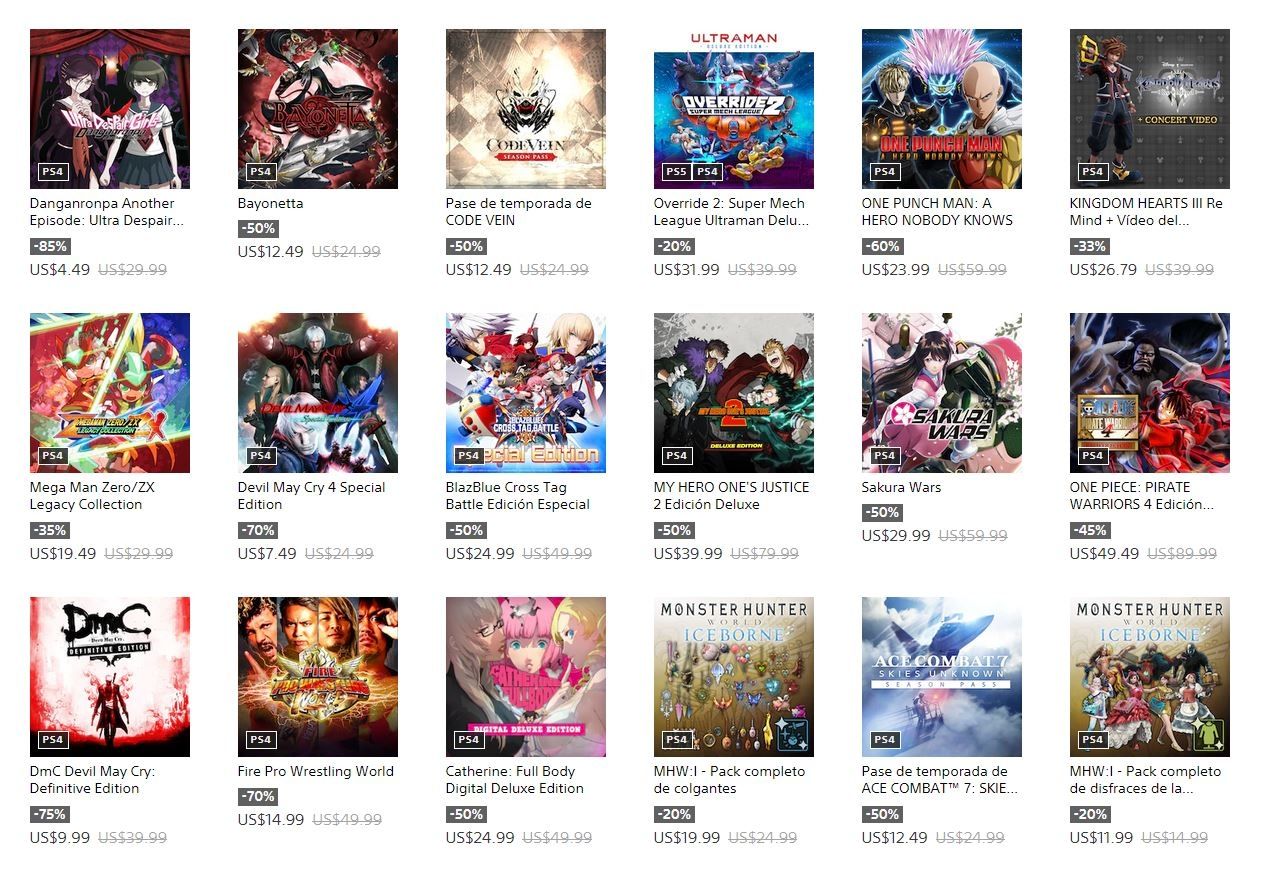The height and width of the screenshot is (872, 1263).
Task: Open Devil May Cry 4 Special Edition title
Action: coord(311,496)
